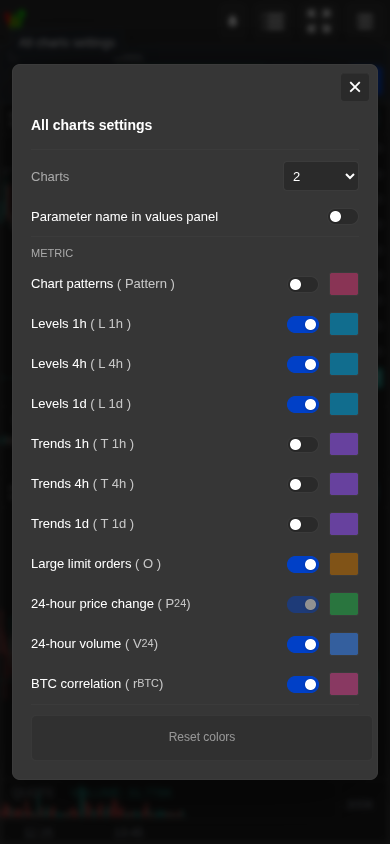Select 24-hour price change green swatch
390x844 pixels.
click(344, 604)
